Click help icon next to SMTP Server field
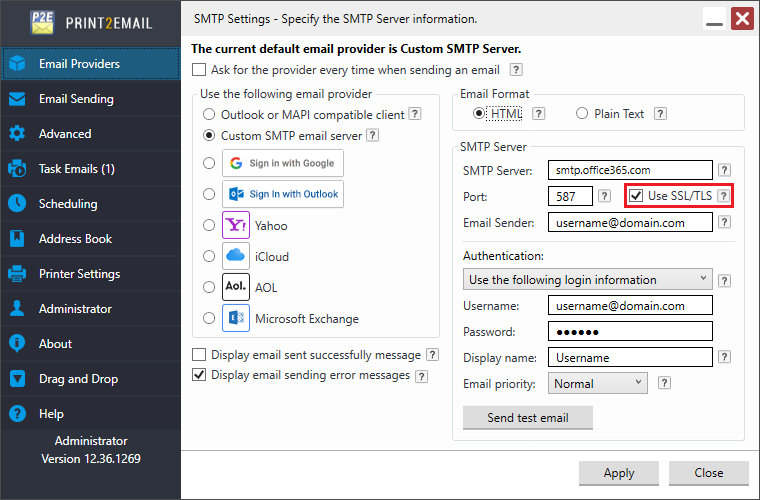 [724, 170]
